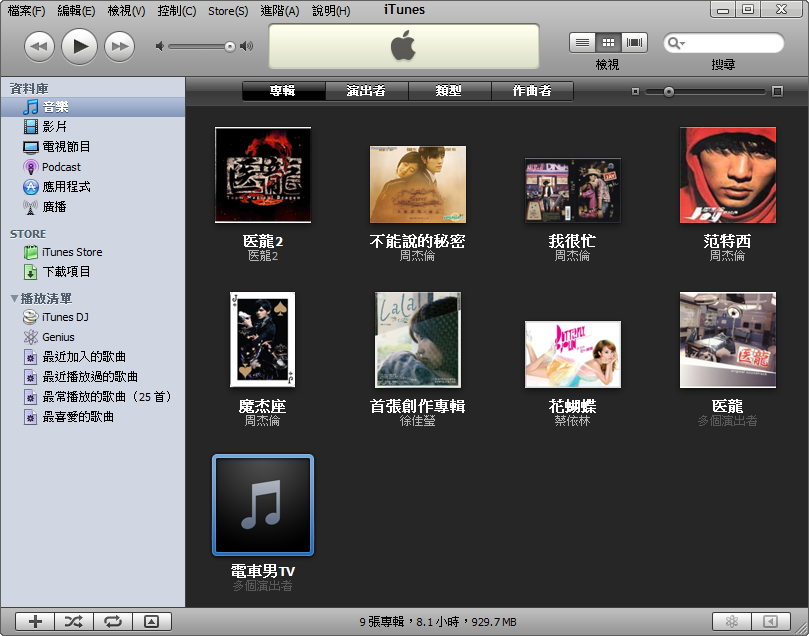Open the 最喜愛的歌曲 playlist

click(93, 417)
